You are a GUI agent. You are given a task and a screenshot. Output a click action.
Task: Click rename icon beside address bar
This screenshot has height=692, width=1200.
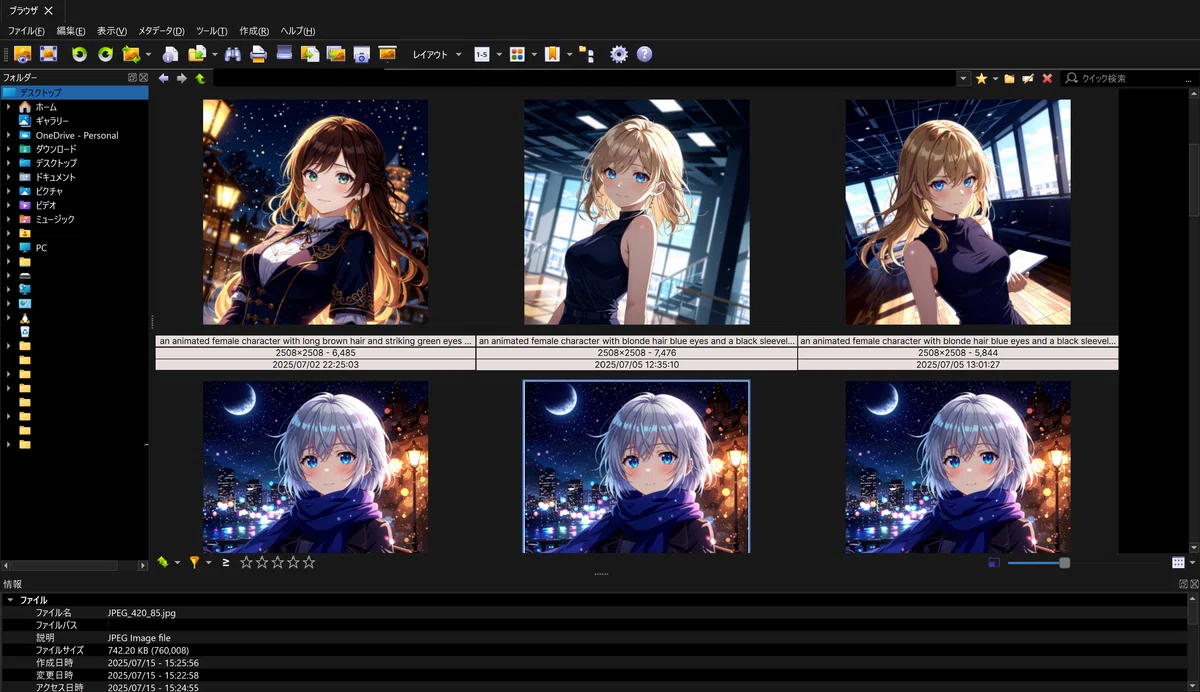1028,78
